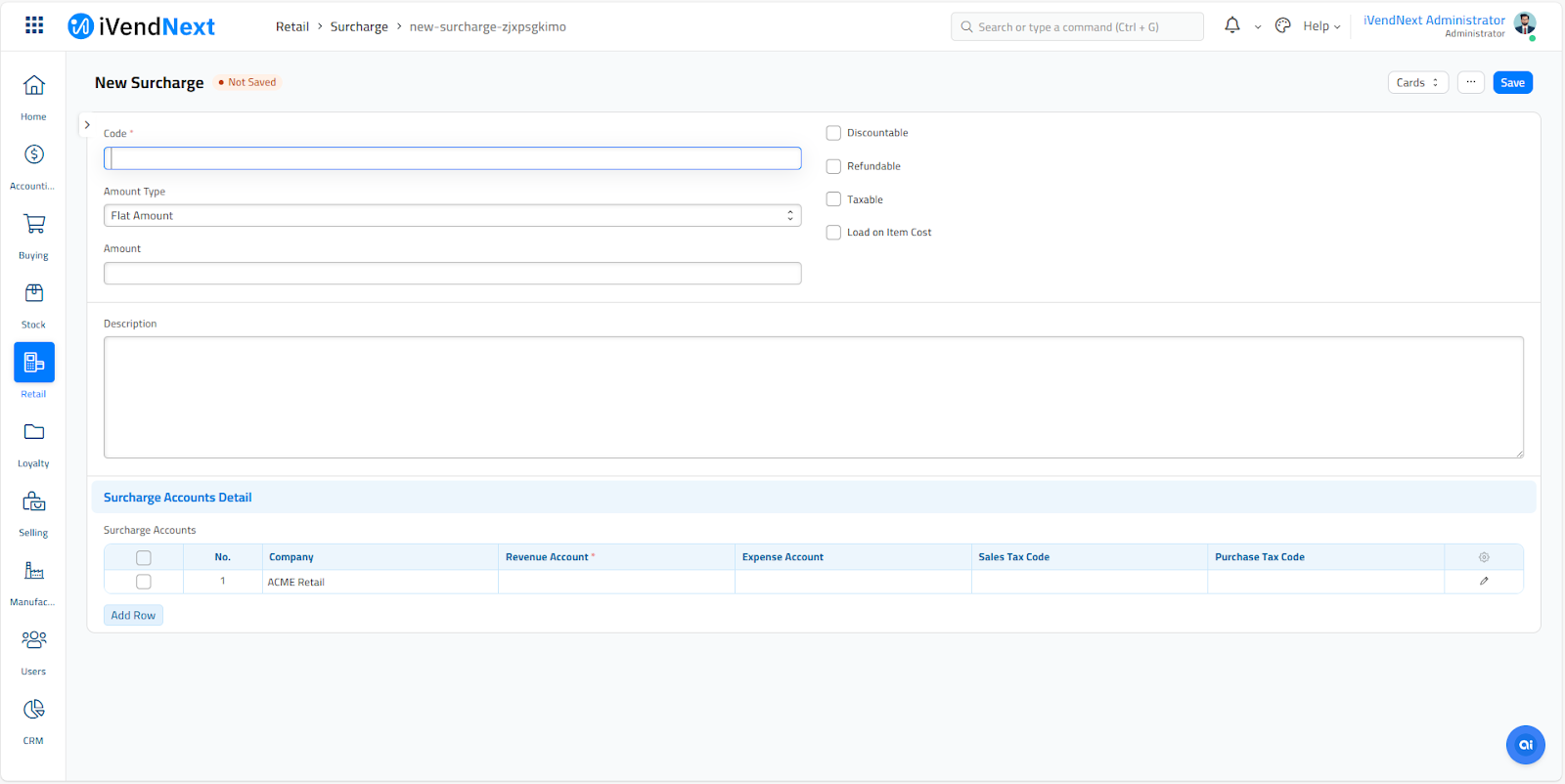This screenshot has height=784, width=1565.
Task: Tick the Refundable checkbox
Action: pyautogui.click(x=834, y=167)
